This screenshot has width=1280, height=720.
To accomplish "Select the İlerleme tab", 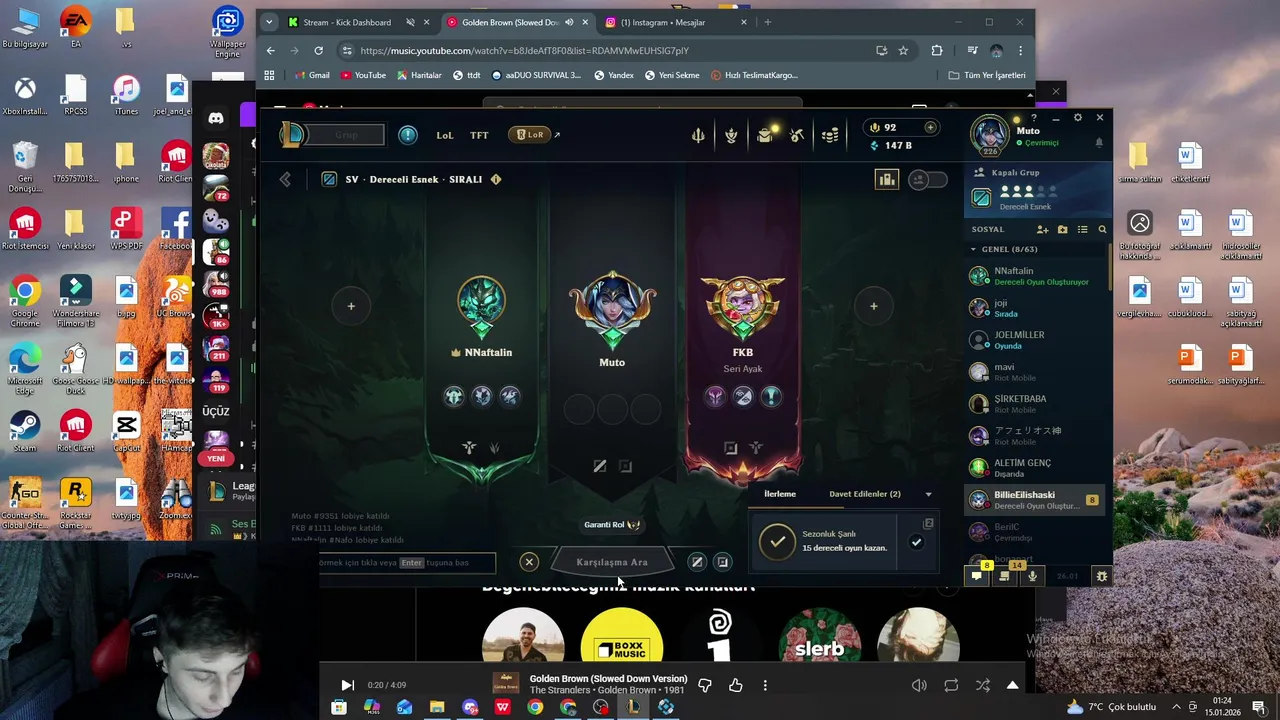I will [x=780, y=494].
